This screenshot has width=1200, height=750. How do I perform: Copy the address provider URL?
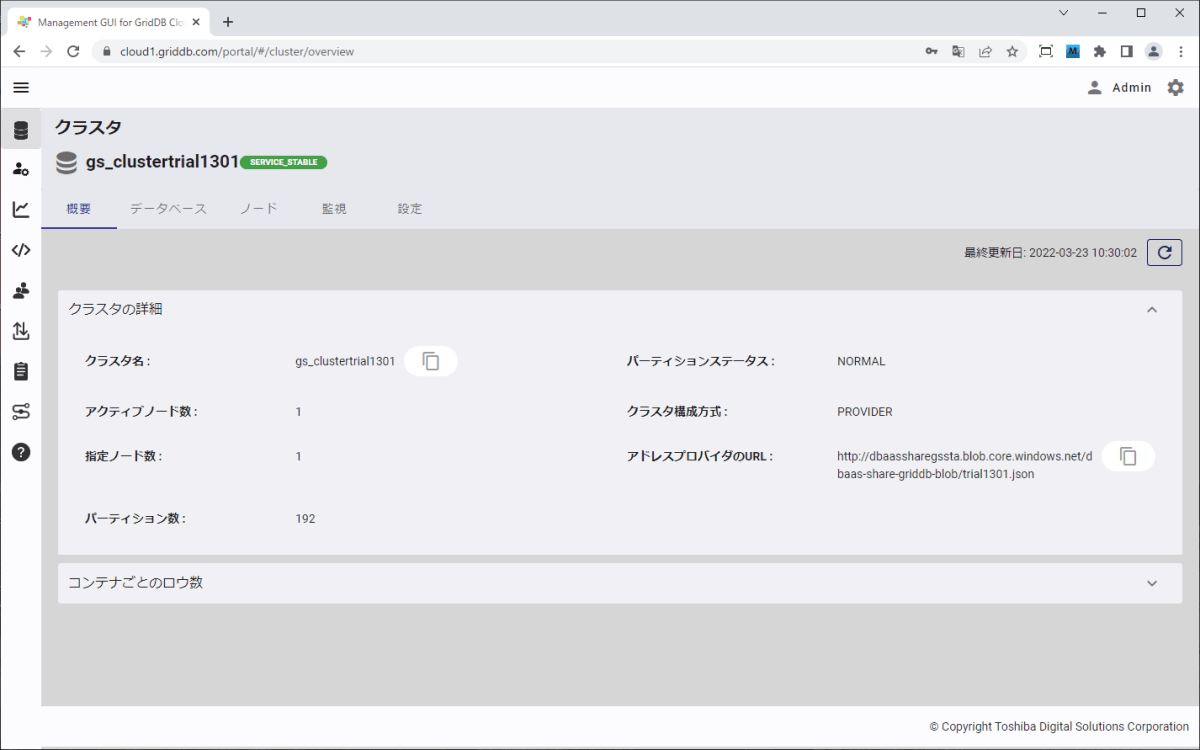(x=1128, y=456)
